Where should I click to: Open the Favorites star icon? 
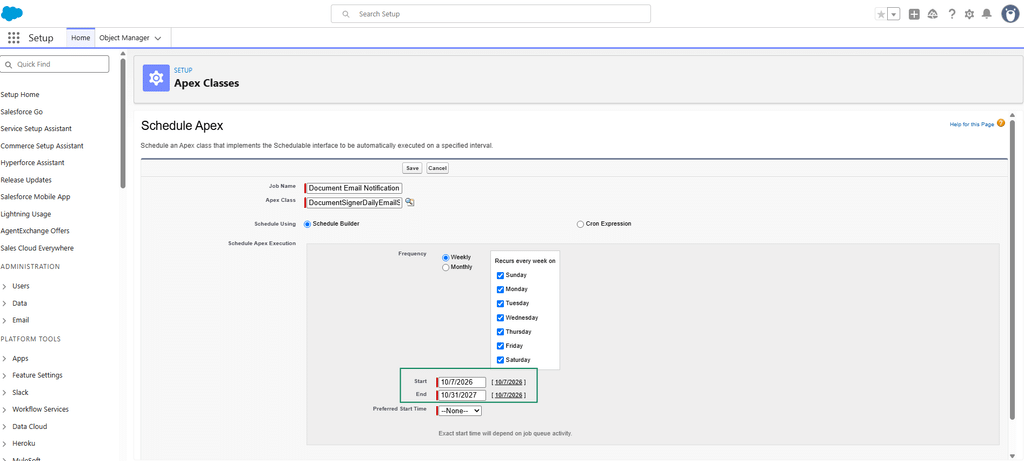tap(881, 14)
